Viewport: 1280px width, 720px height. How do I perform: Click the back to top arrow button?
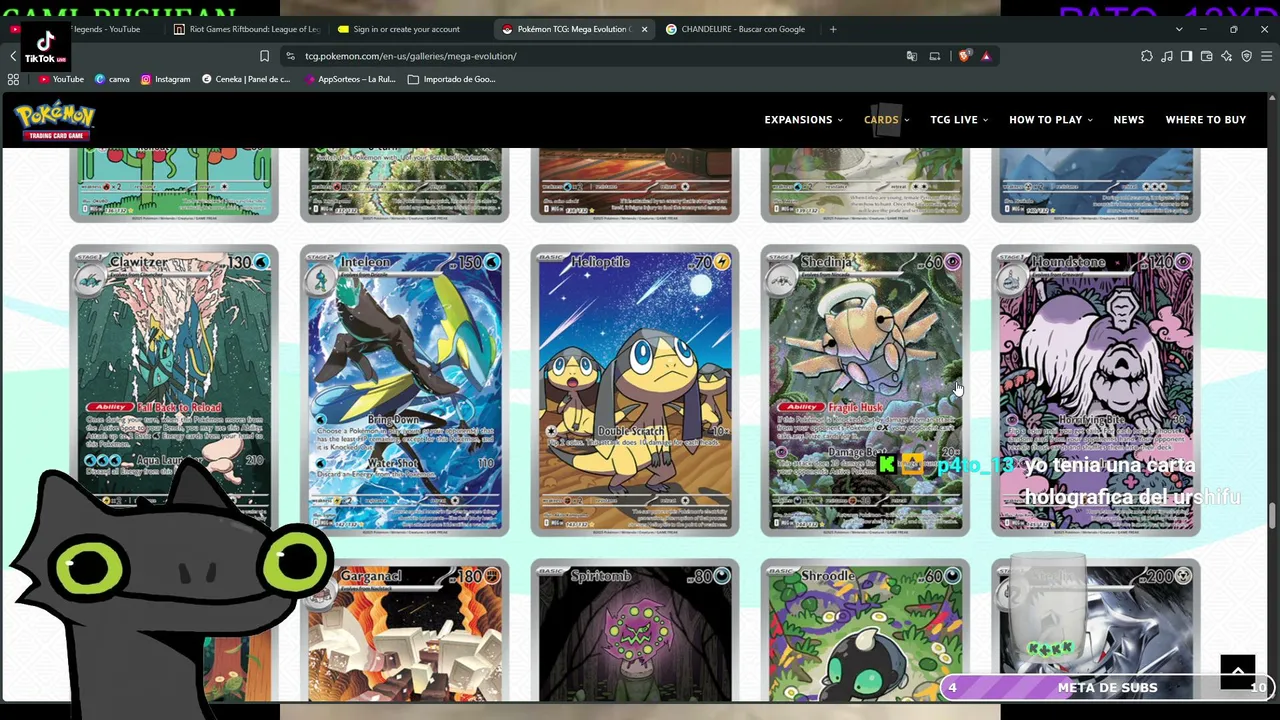click(x=1237, y=672)
